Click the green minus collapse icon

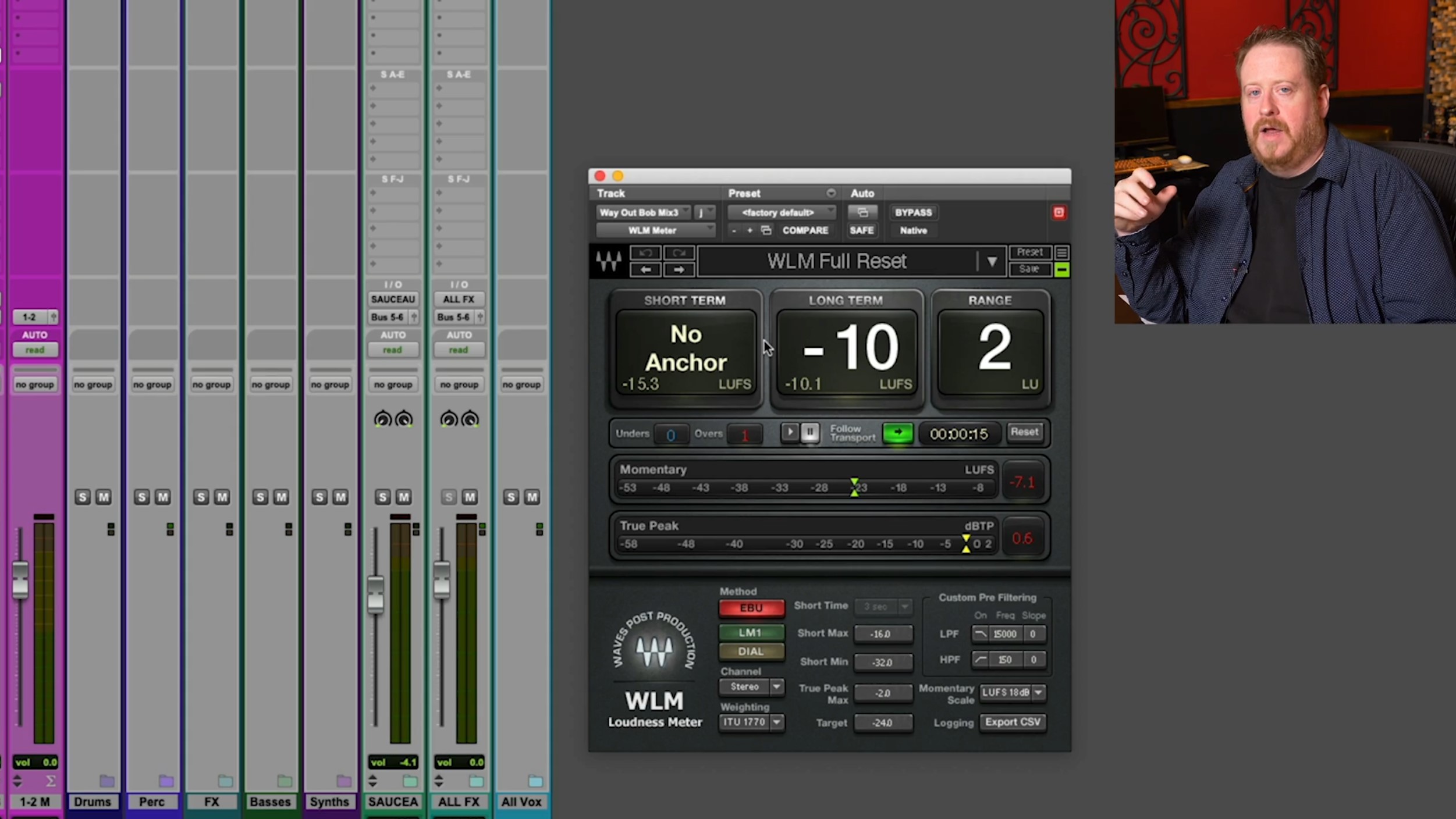1061,269
